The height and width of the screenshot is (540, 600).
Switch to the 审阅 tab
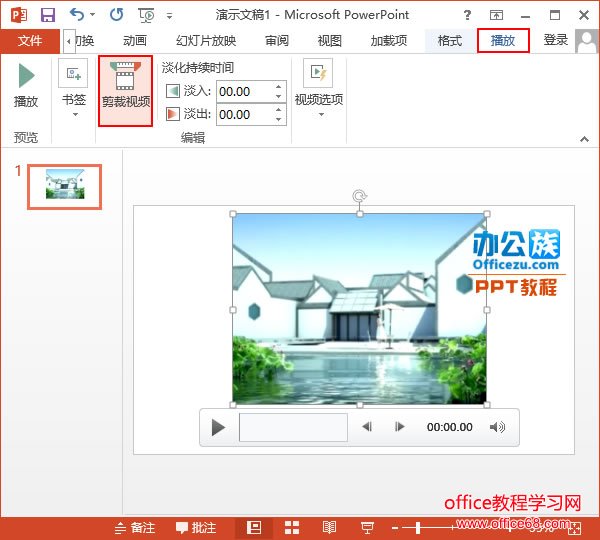pos(277,41)
